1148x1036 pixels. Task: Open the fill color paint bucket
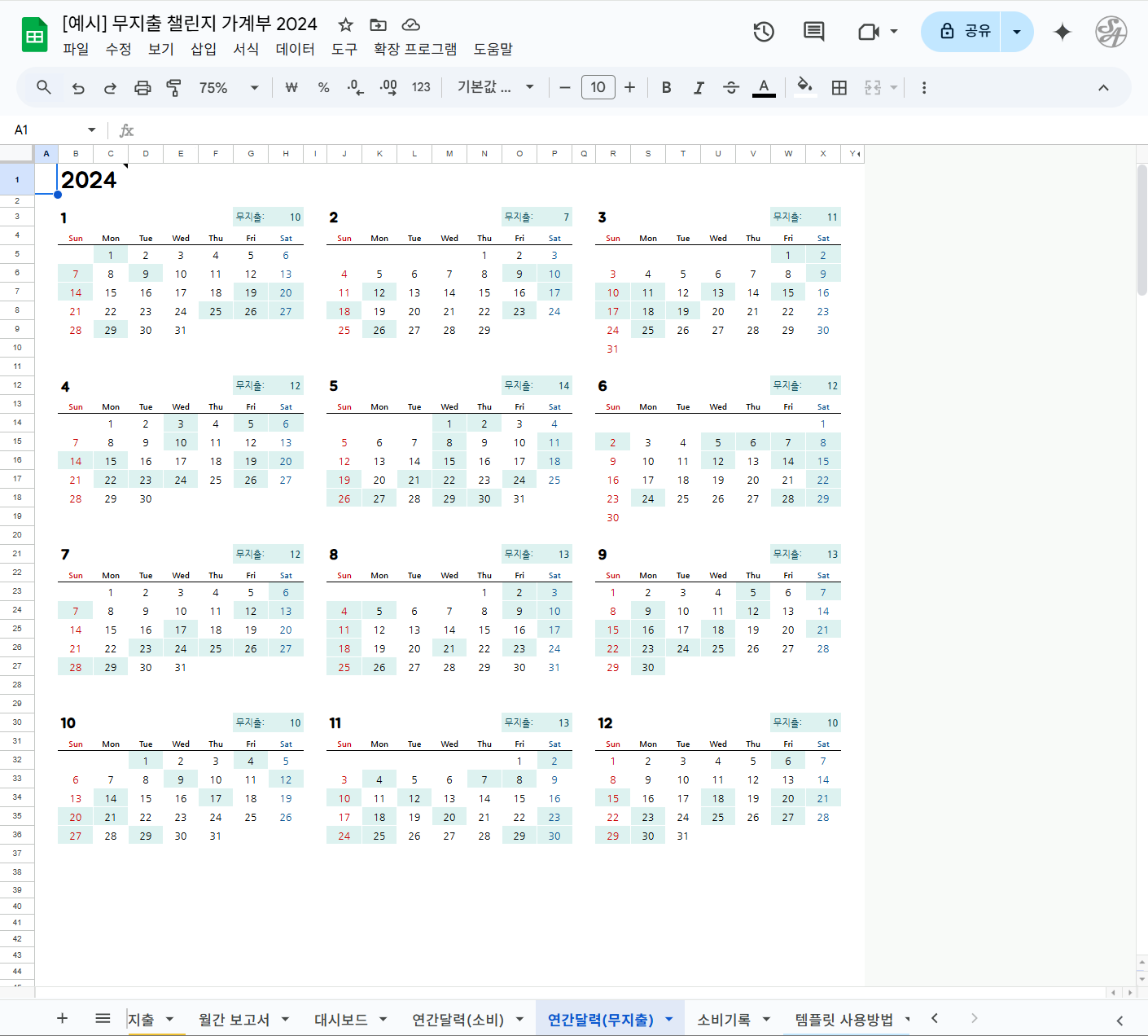[804, 86]
